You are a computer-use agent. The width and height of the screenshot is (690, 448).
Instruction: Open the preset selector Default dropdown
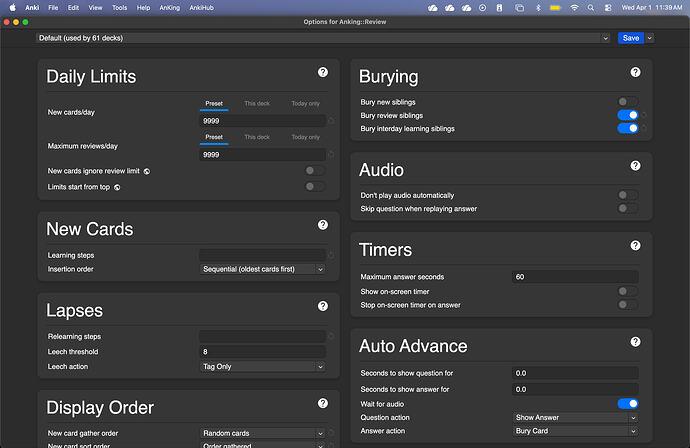pyautogui.click(x=323, y=38)
